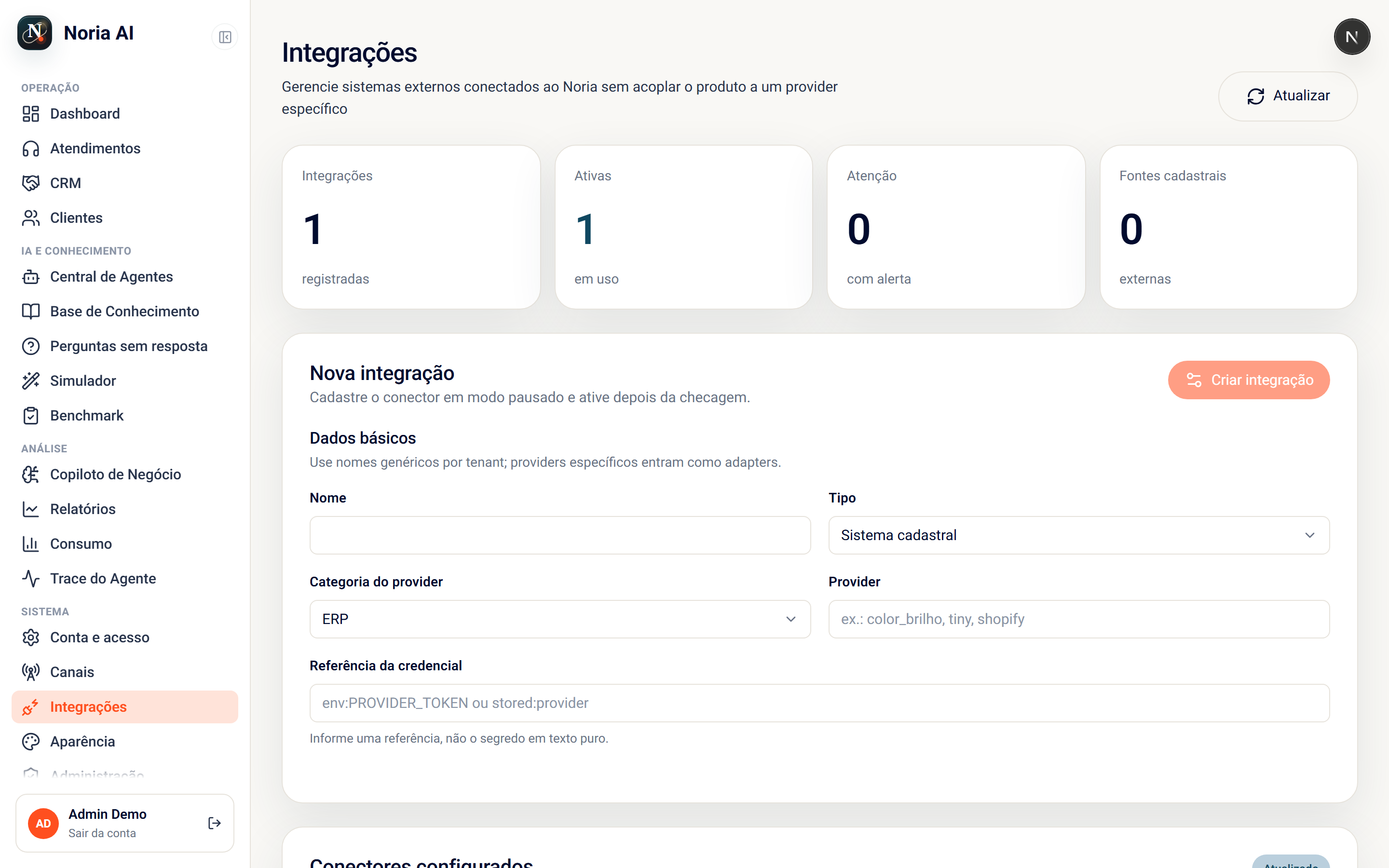Select Integrações in the sidebar

(x=125, y=707)
